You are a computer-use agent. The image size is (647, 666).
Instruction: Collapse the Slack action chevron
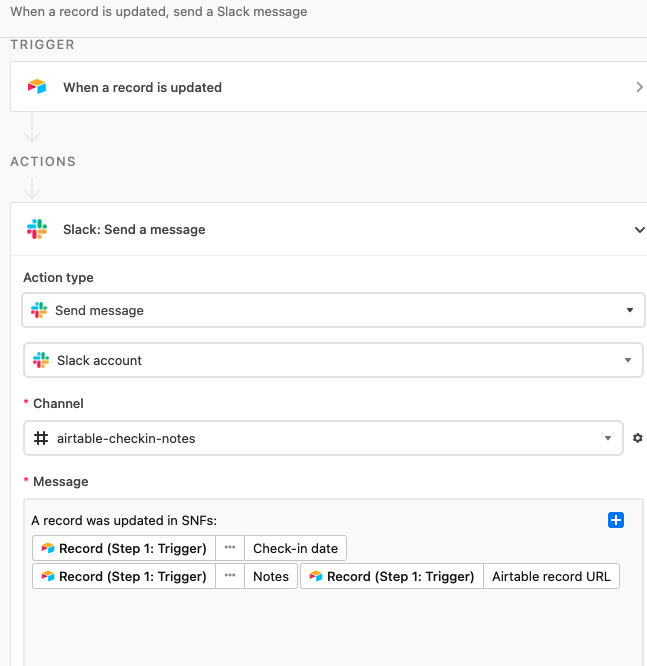640,230
